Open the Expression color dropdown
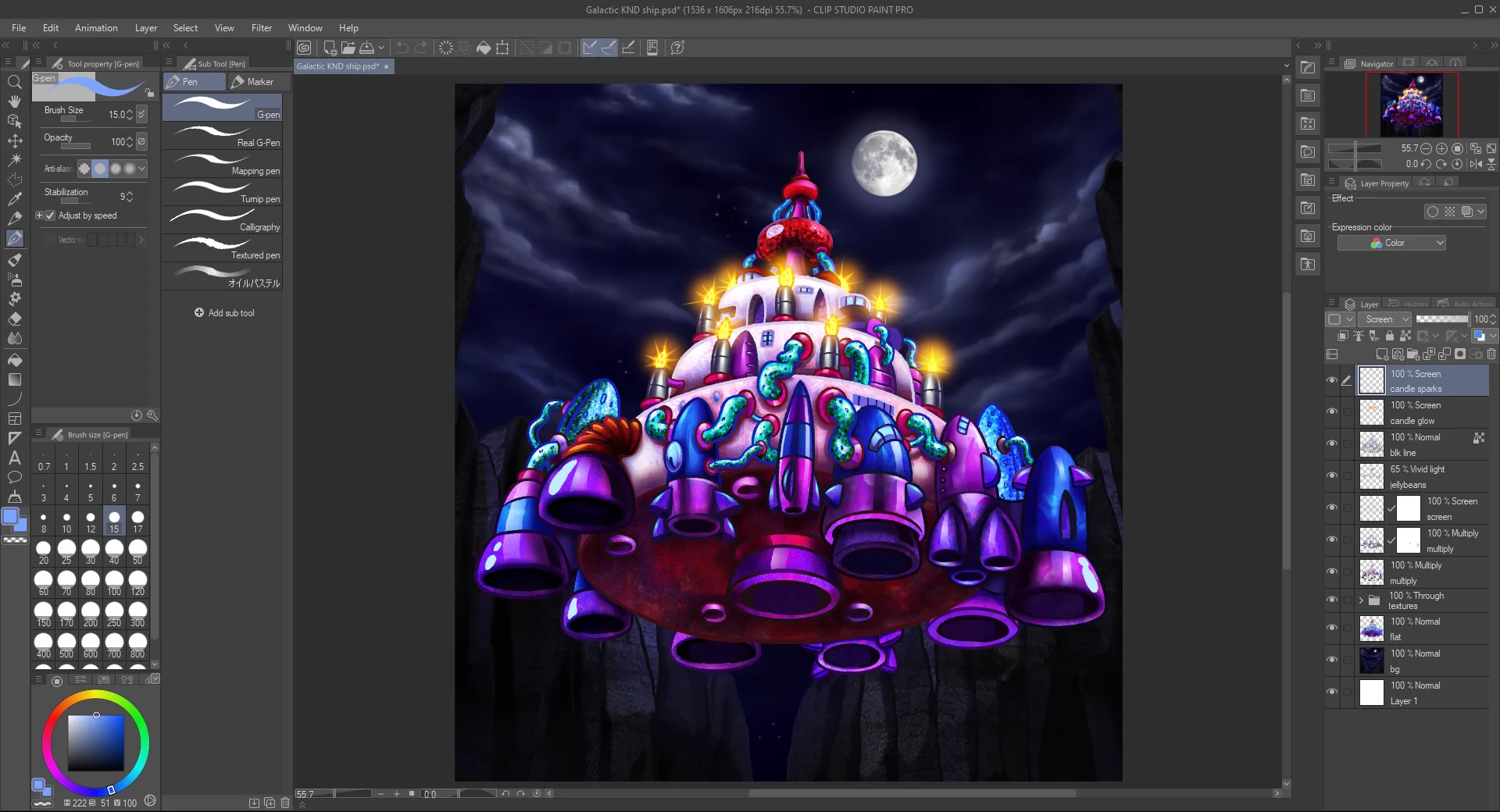Viewport: 1500px width, 812px height. coord(1391,244)
